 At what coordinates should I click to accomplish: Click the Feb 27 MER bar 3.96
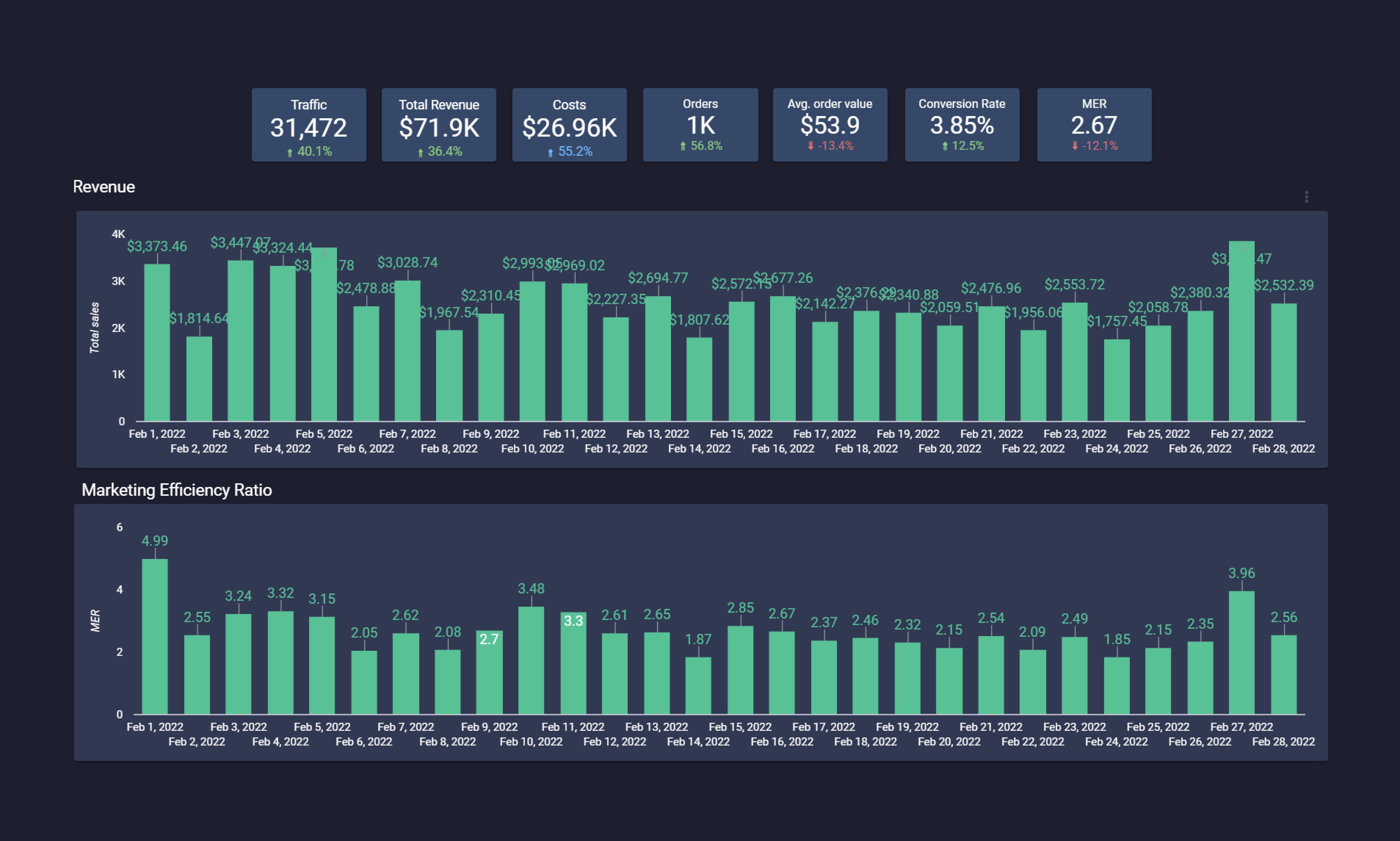coord(1241,652)
